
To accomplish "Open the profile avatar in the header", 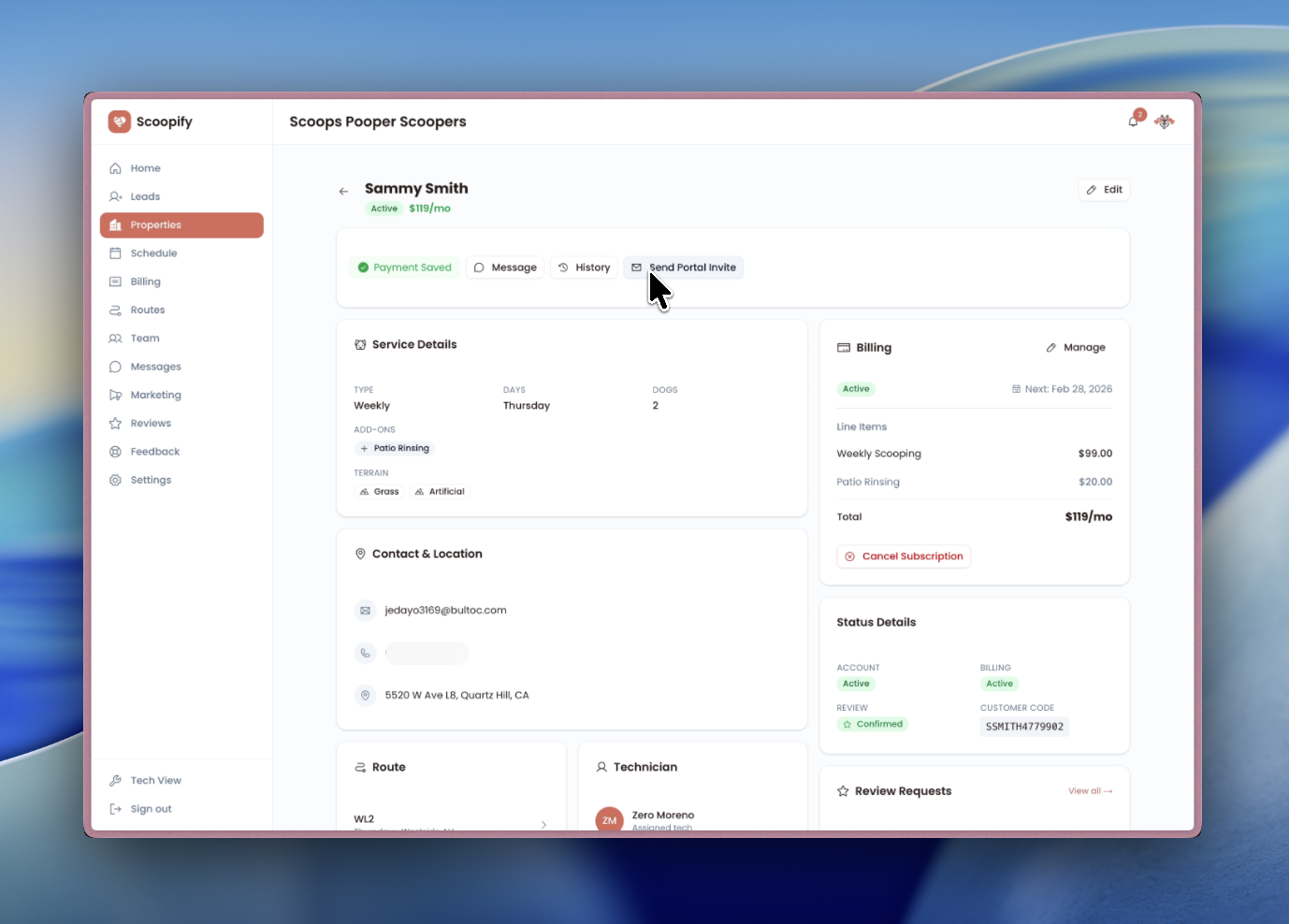I will pos(1164,122).
